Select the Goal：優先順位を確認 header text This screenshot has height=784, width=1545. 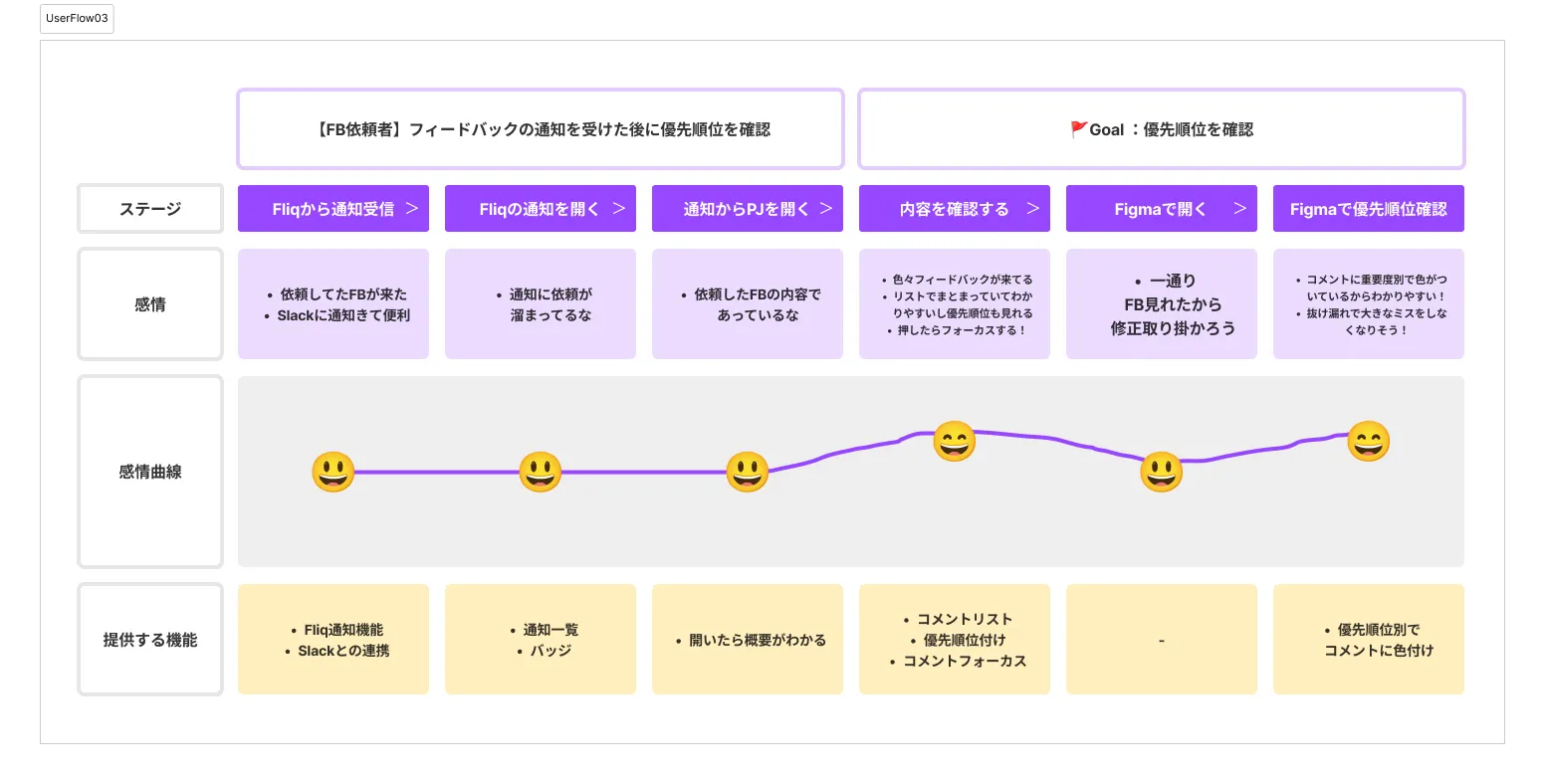pos(1171,129)
